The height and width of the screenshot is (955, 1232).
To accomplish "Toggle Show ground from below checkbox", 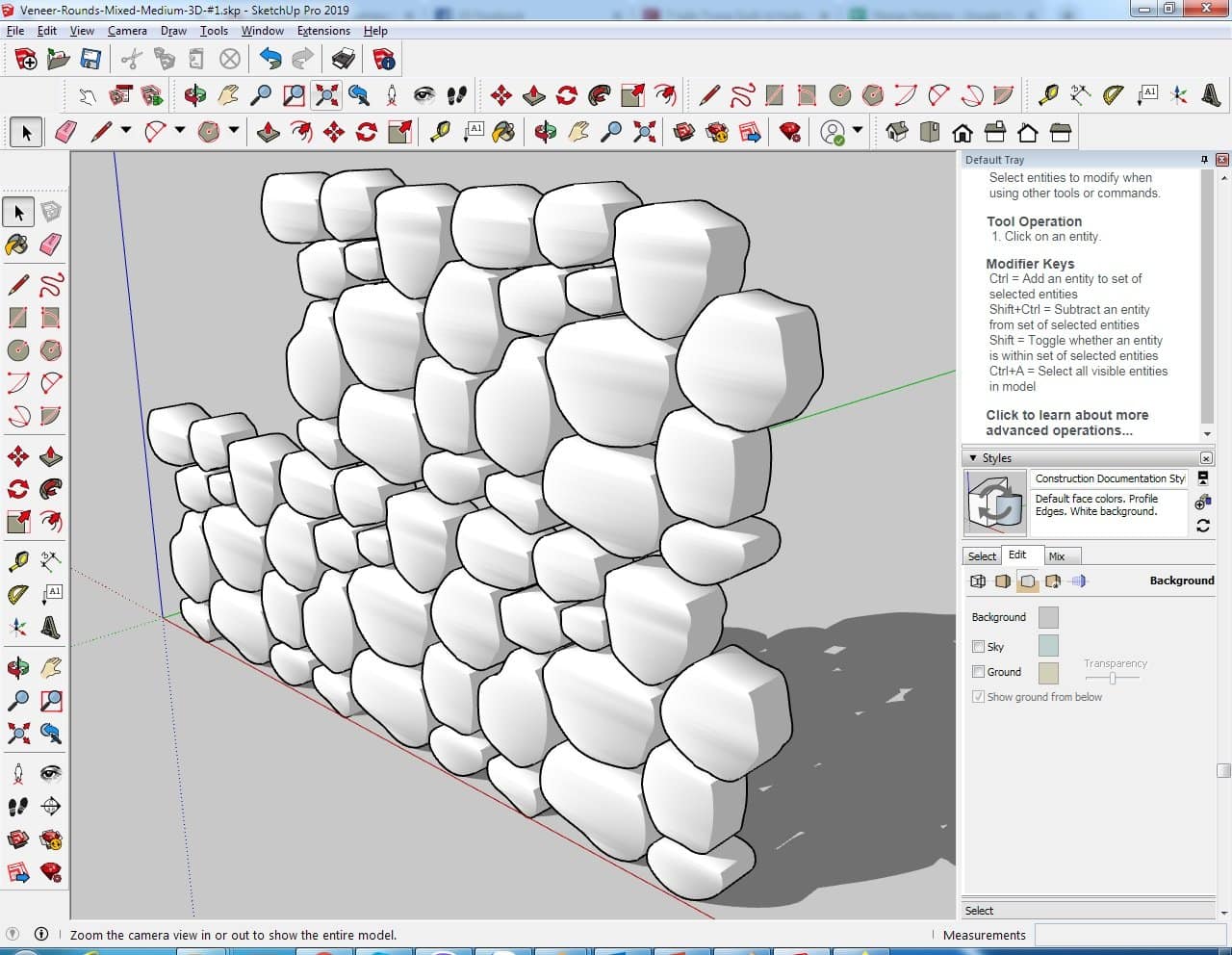I will pyautogui.click(x=978, y=697).
